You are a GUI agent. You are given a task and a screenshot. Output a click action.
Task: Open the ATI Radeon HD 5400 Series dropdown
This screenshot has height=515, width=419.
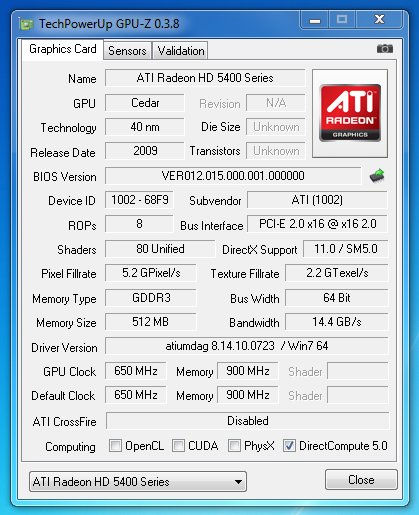pos(138,482)
